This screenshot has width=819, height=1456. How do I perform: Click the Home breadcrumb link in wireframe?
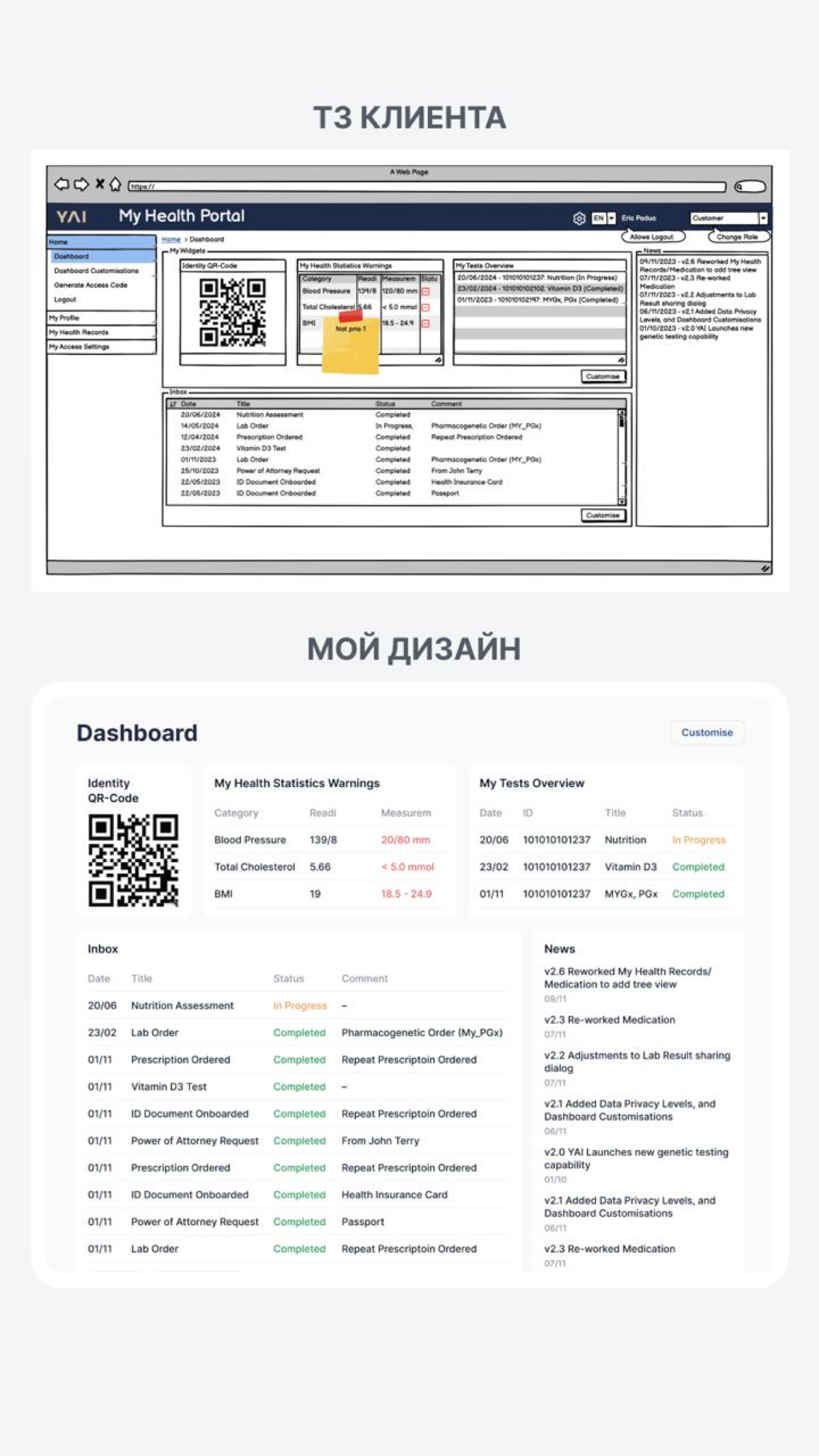(x=171, y=240)
